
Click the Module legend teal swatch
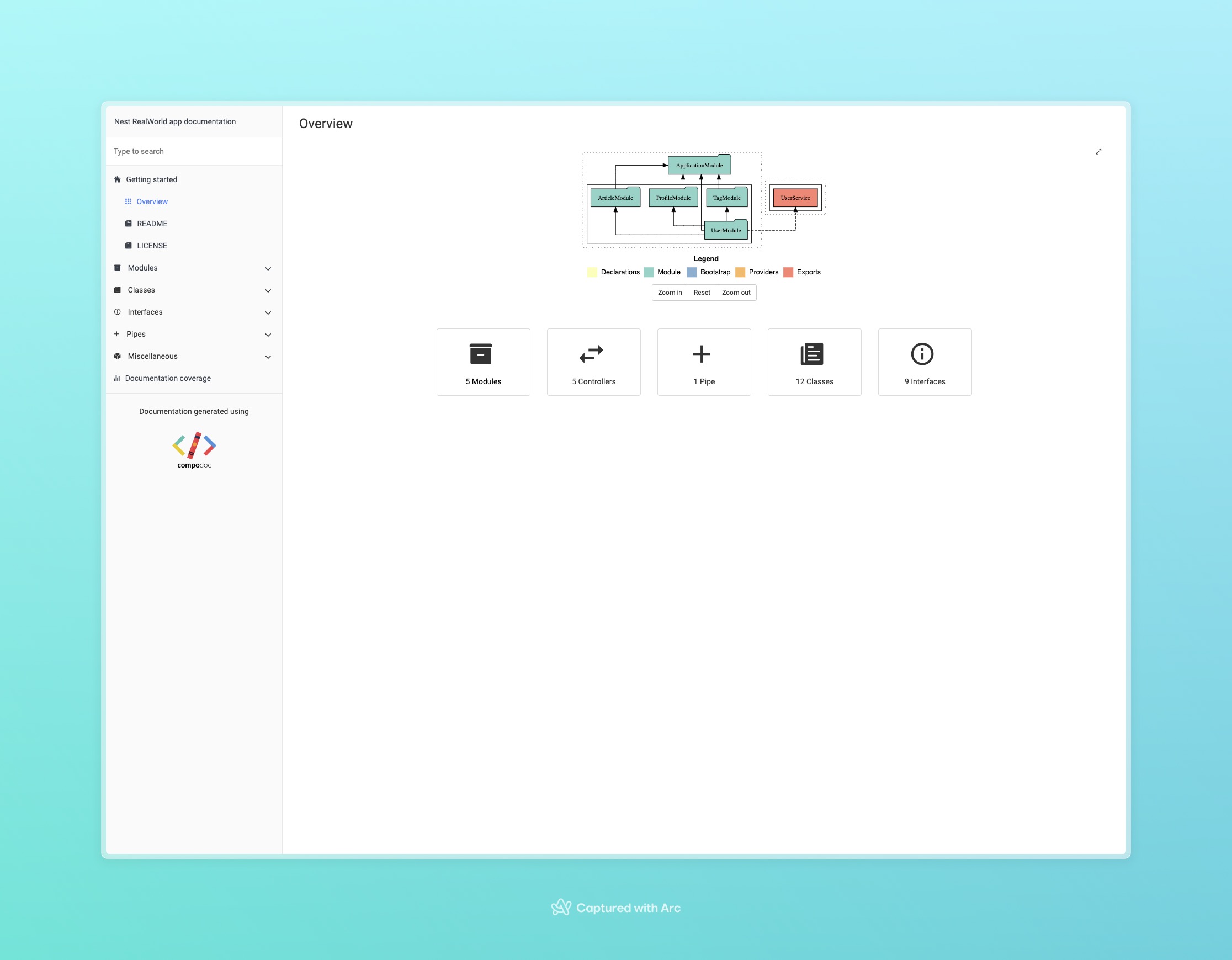point(649,272)
